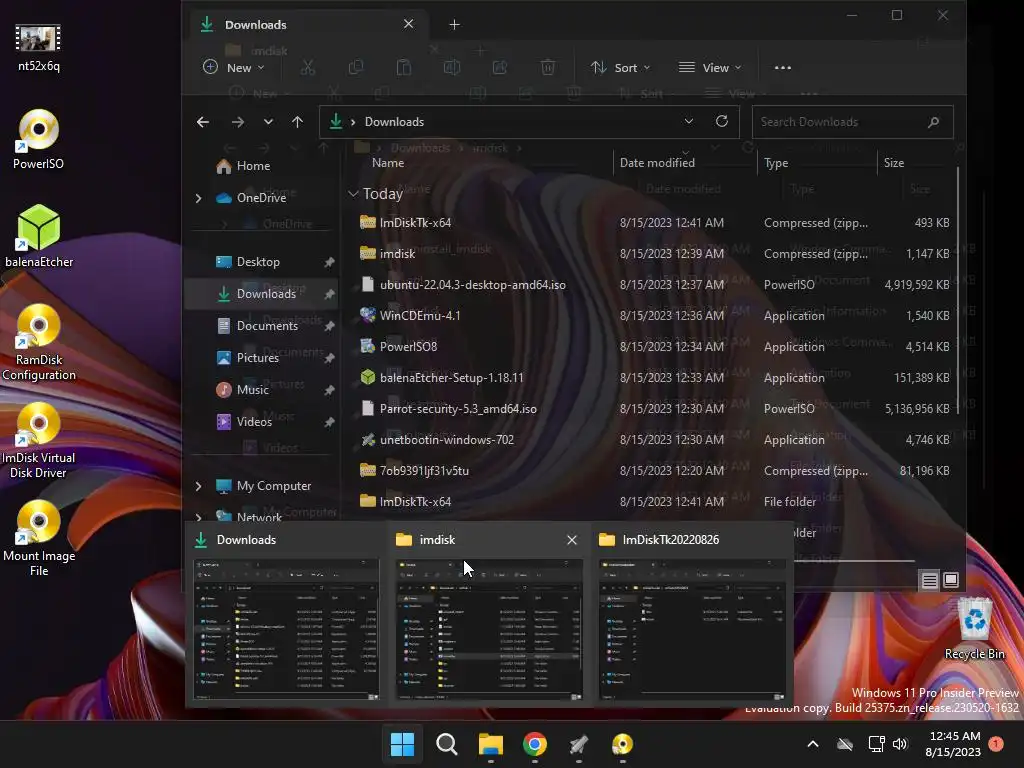
Task: Open recent locations dropdown chevron
Action: pyautogui.click(x=268, y=122)
